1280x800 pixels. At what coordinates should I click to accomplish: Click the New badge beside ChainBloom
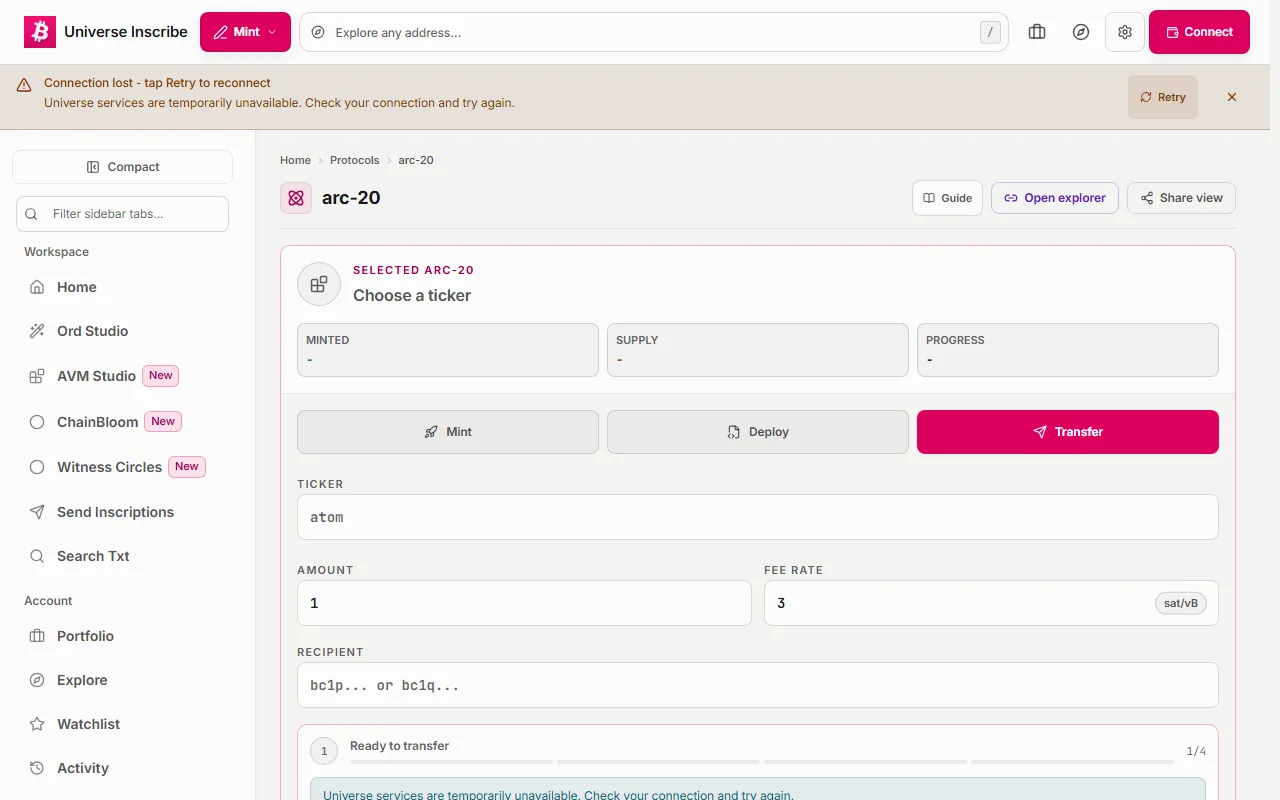point(163,422)
